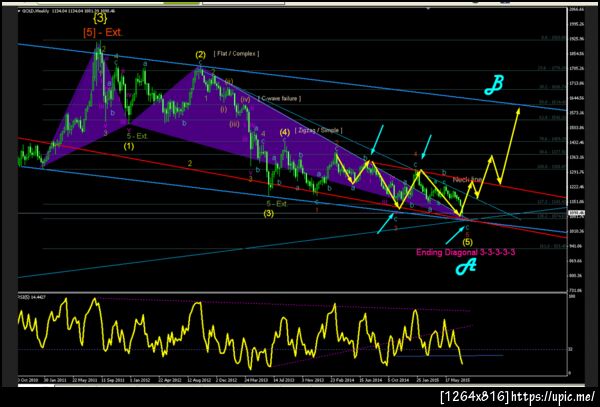Screen dimensions: 600x407
Task: Click the (ii) sub-wave label
Action: pyautogui.click(x=229, y=81)
